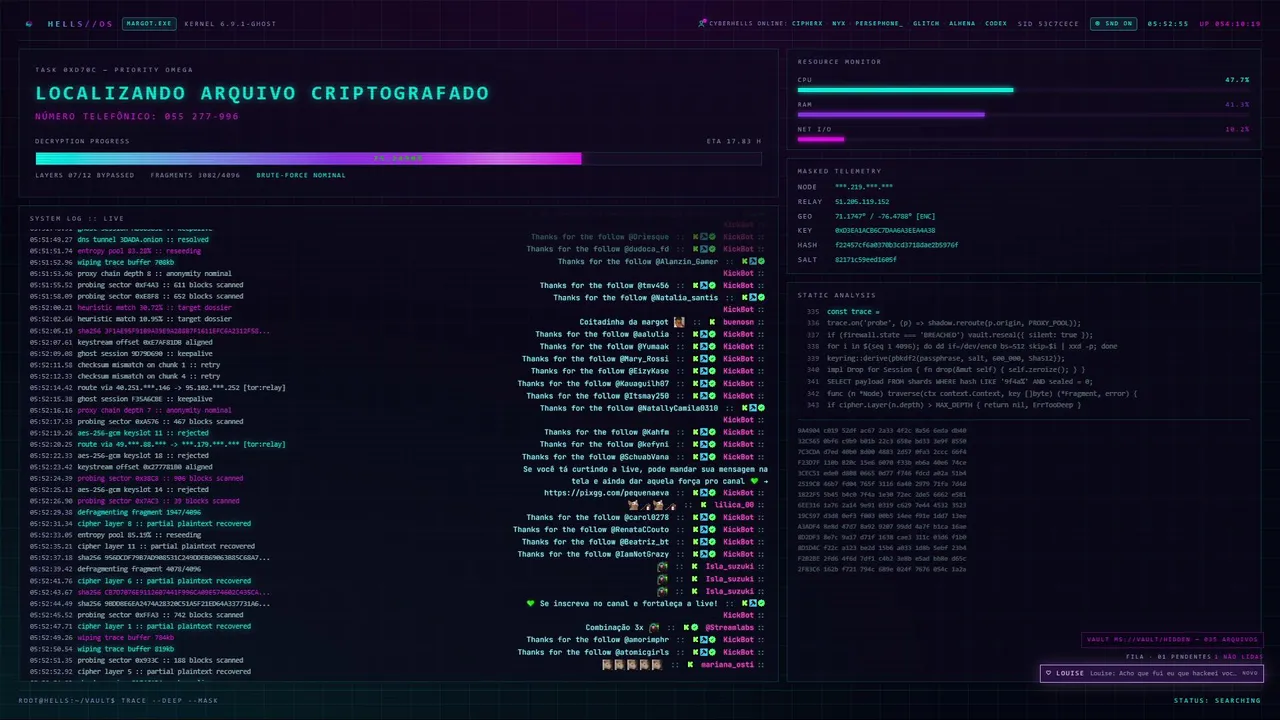The width and height of the screenshot is (1280, 720).
Task: Click the MARGOT.EXE badge
Action: [149, 23]
